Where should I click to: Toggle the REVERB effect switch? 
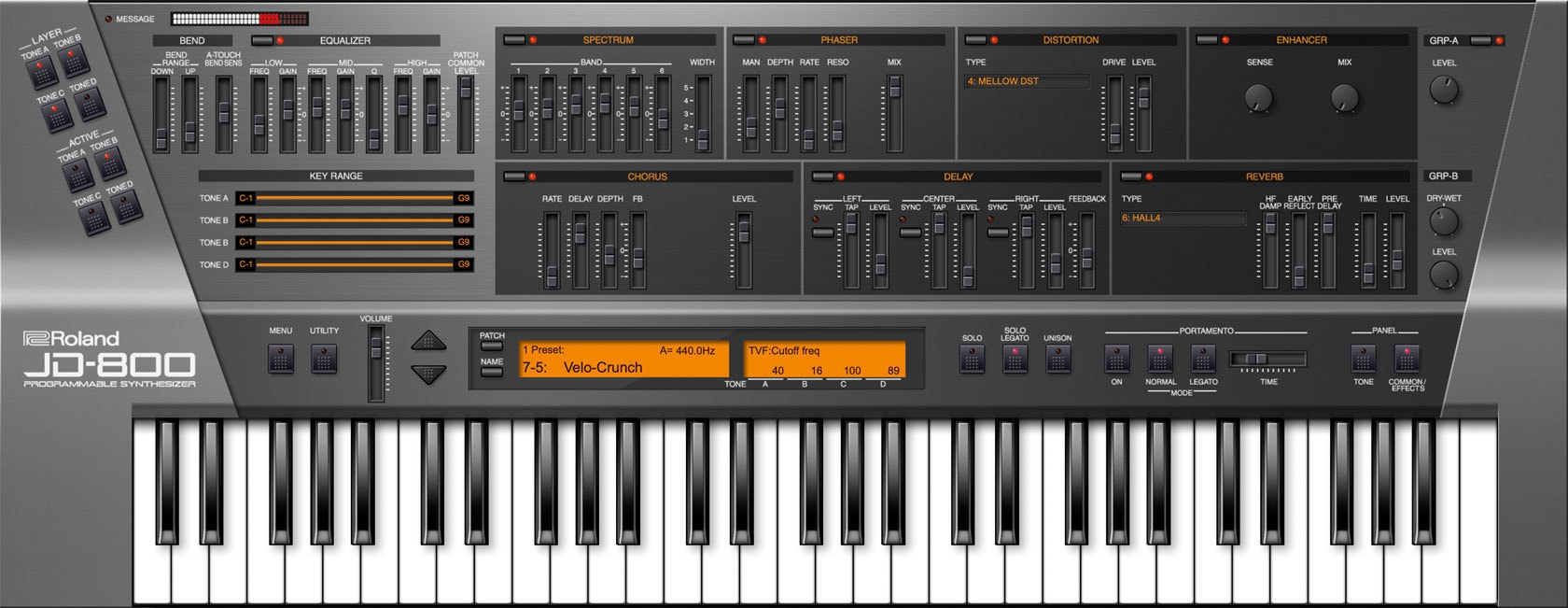tap(1132, 177)
